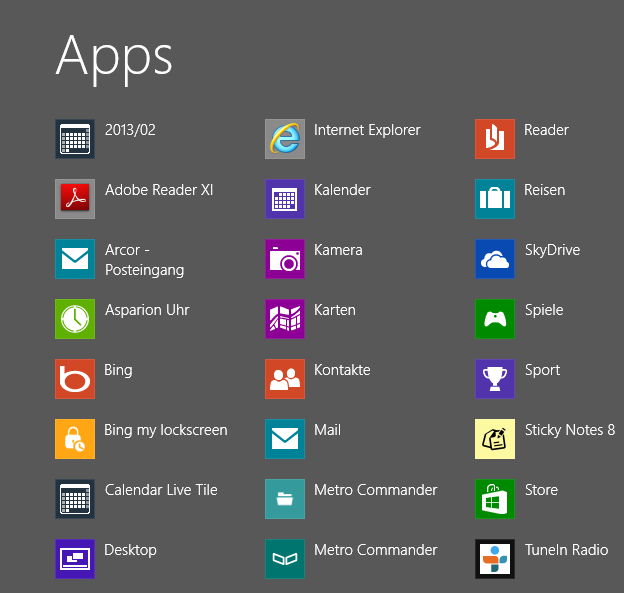Open Metro Commander folder icon
This screenshot has height=593, width=624.
coord(285,499)
